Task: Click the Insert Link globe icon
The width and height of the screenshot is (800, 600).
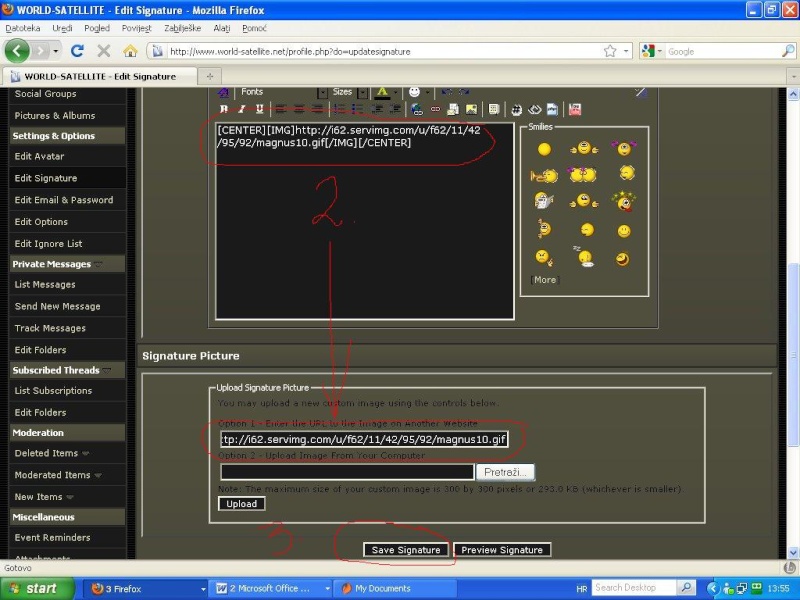Action: pos(417,109)
